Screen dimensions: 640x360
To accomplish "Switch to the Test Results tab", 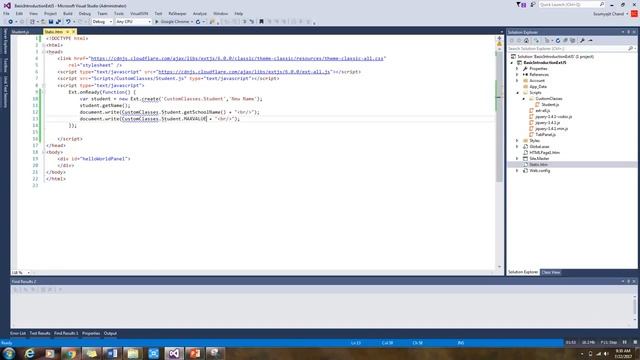I will tap(40, 333).
